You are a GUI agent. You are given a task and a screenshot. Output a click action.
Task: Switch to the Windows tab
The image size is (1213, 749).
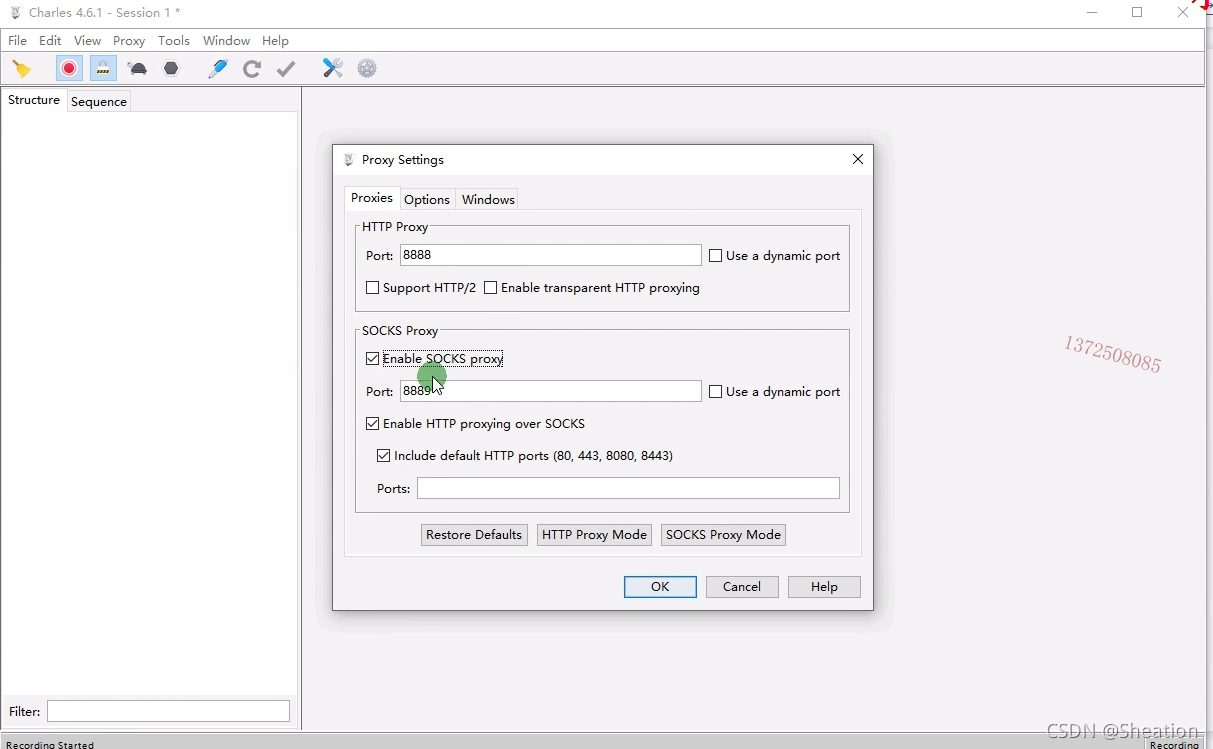click(x=488, y=199)
